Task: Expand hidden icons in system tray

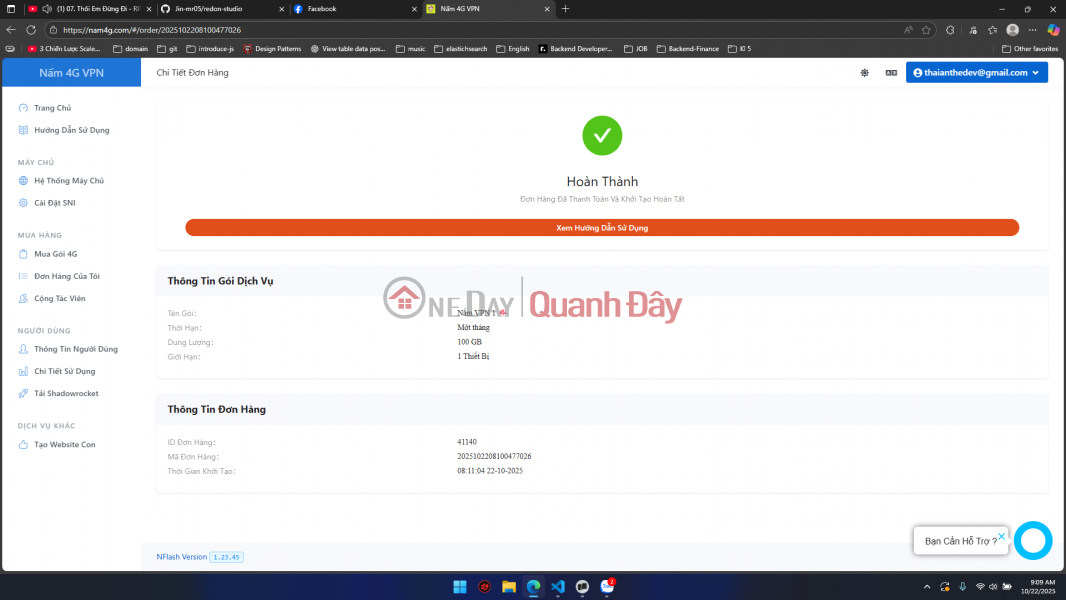Action: click(x=925, y=587)
